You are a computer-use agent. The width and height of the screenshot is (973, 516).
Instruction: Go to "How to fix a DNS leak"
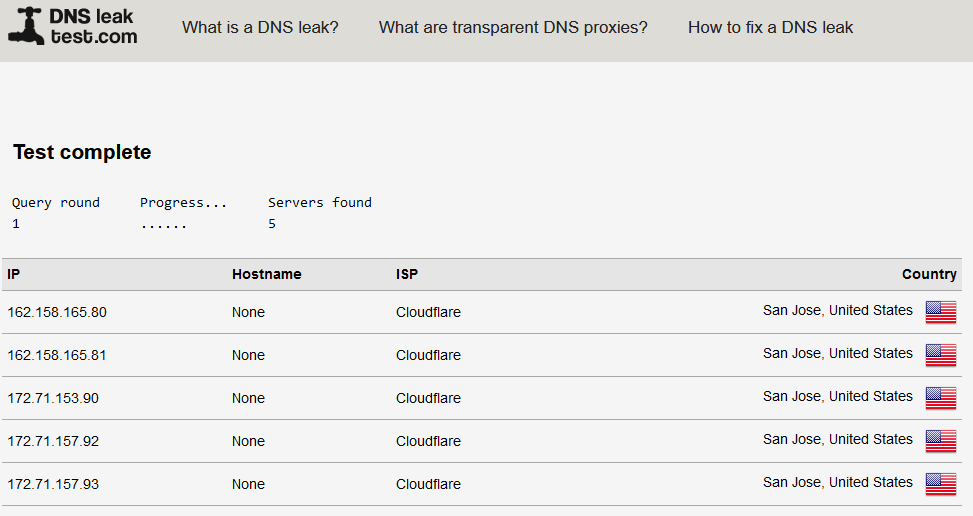[770, 28]
